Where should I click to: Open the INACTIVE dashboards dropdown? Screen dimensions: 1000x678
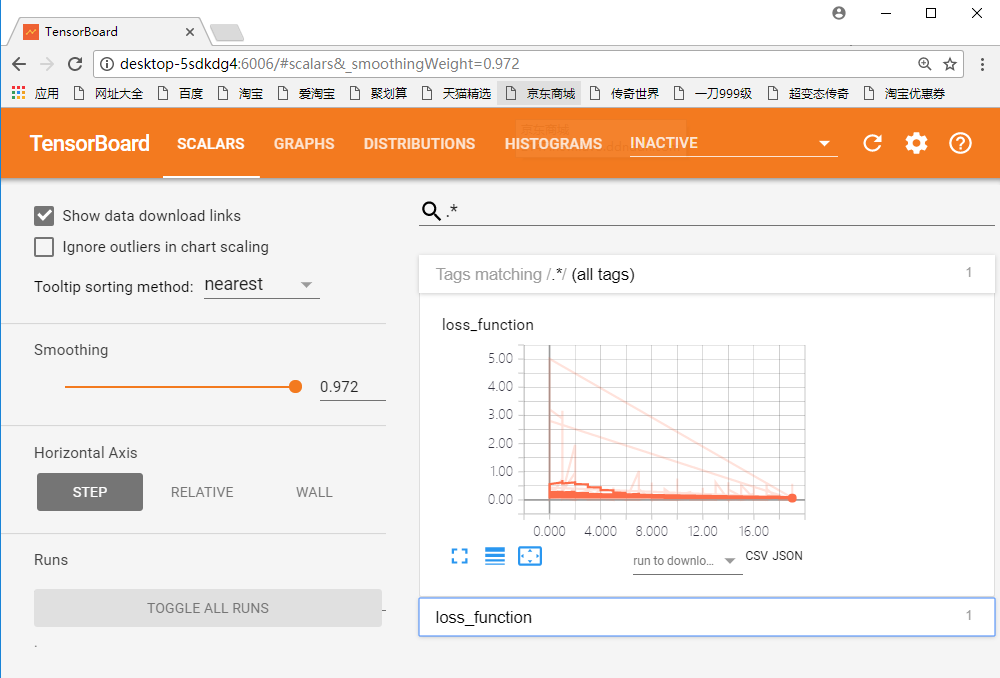tap(733, 144)
